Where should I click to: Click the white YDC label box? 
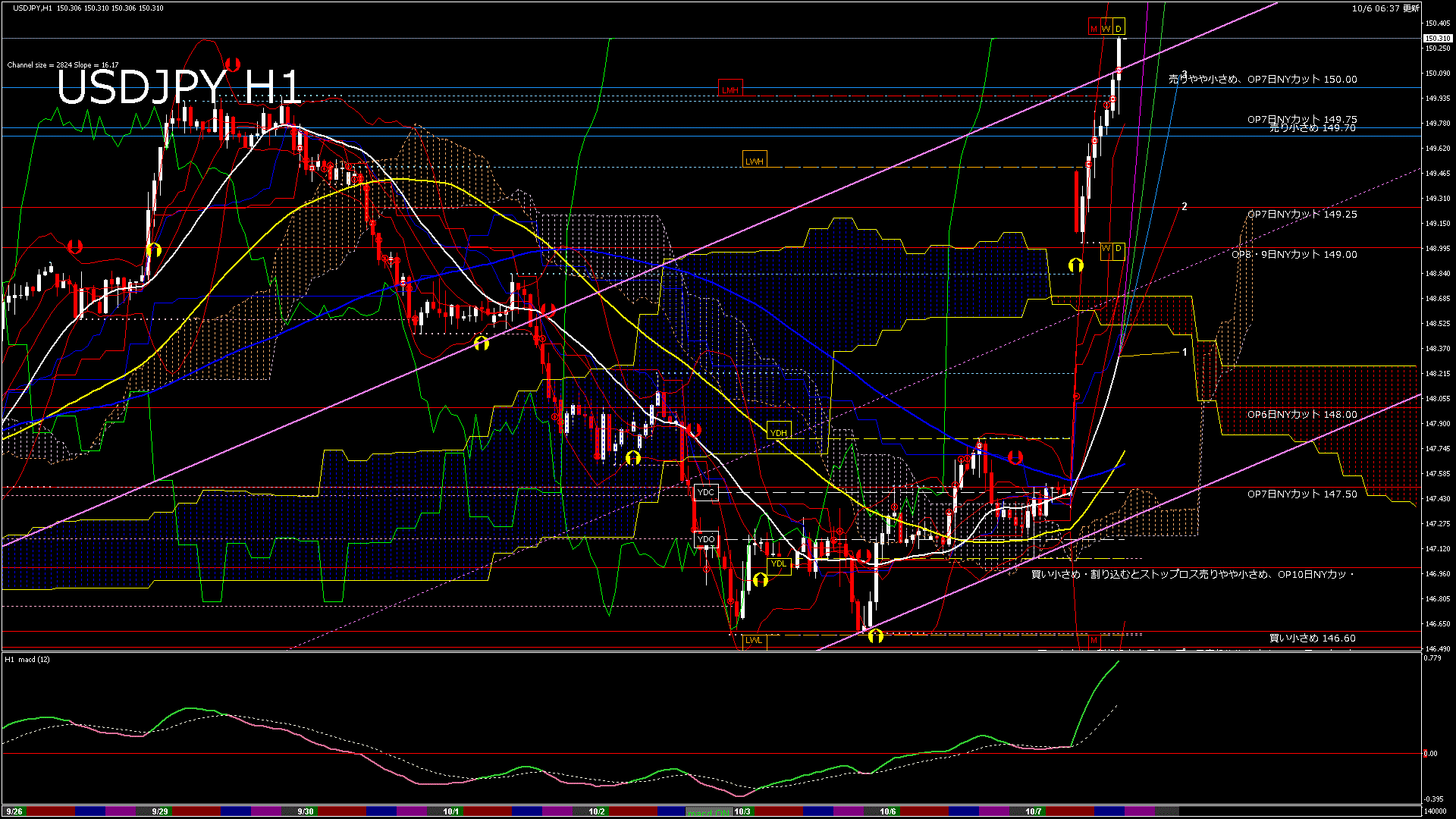tap(706, 492)
